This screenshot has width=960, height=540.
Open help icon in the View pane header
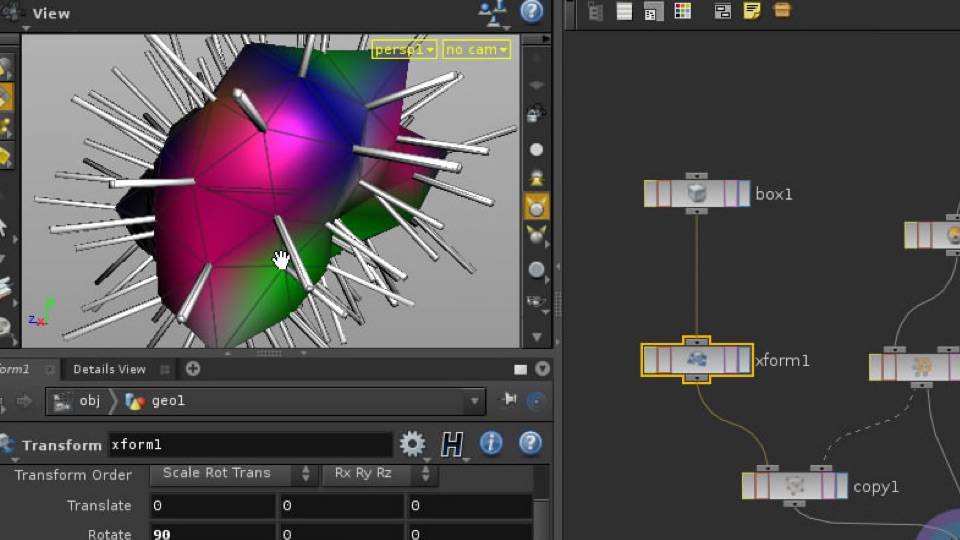tap(532, 12)
